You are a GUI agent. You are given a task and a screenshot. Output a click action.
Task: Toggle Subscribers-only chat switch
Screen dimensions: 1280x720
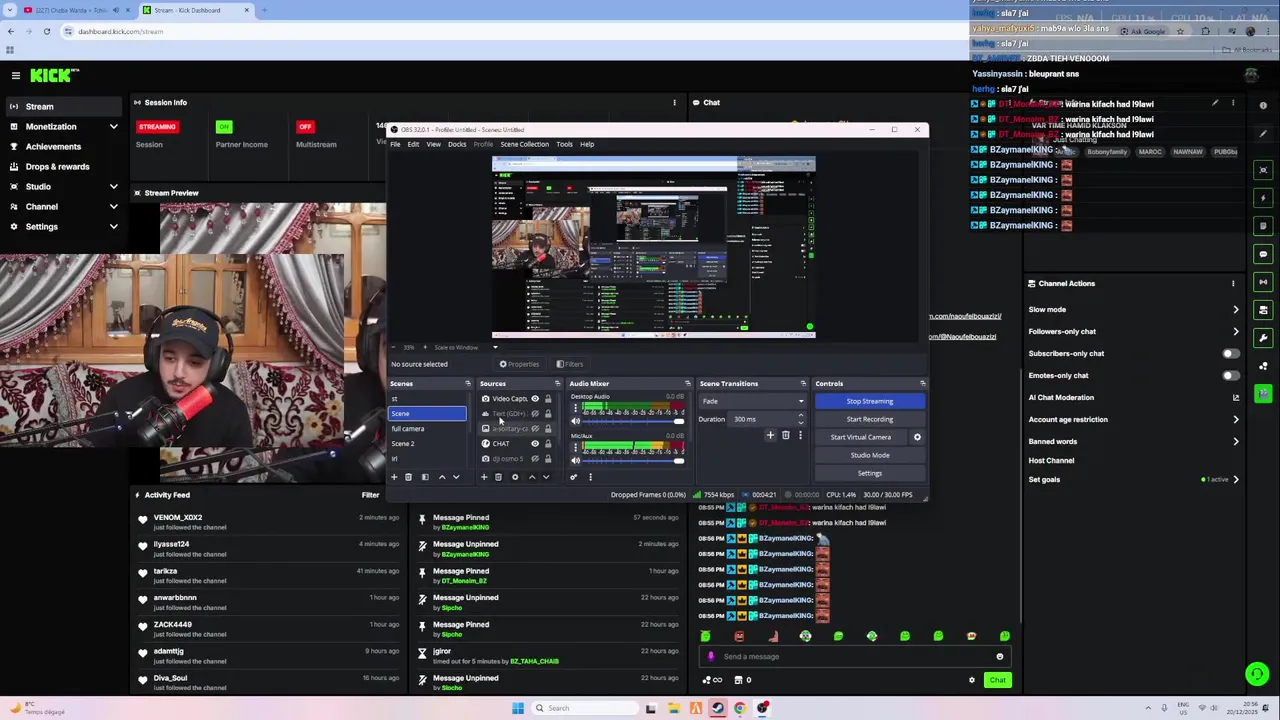click(1231, 353)
